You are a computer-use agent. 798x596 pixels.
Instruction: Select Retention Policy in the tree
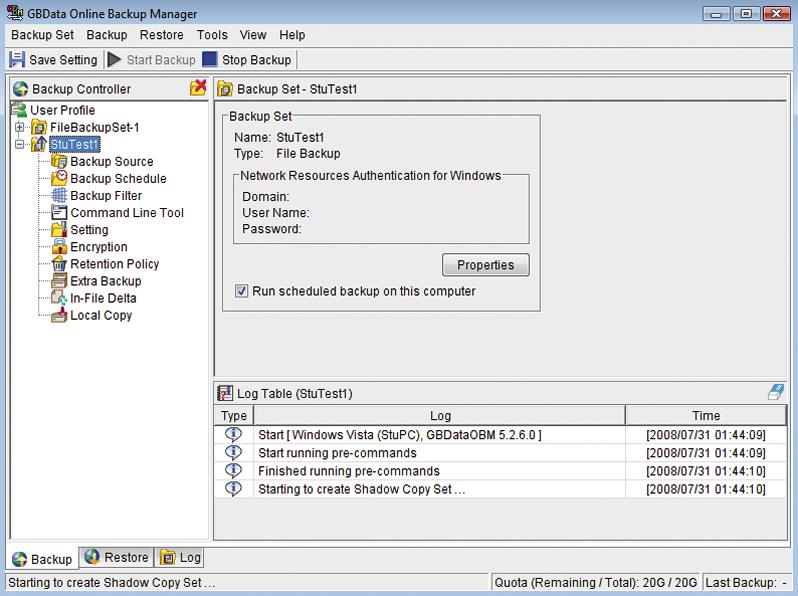(115, 264)
